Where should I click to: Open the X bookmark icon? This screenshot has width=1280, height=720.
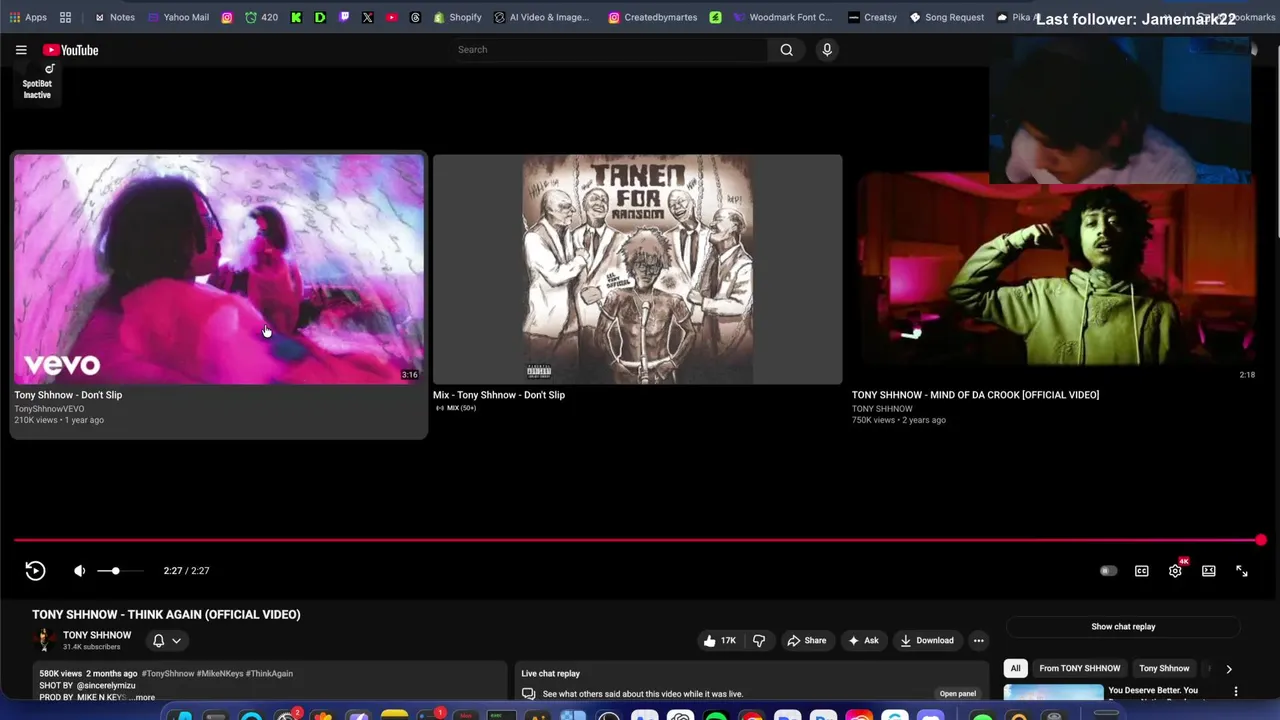[368, 17]
